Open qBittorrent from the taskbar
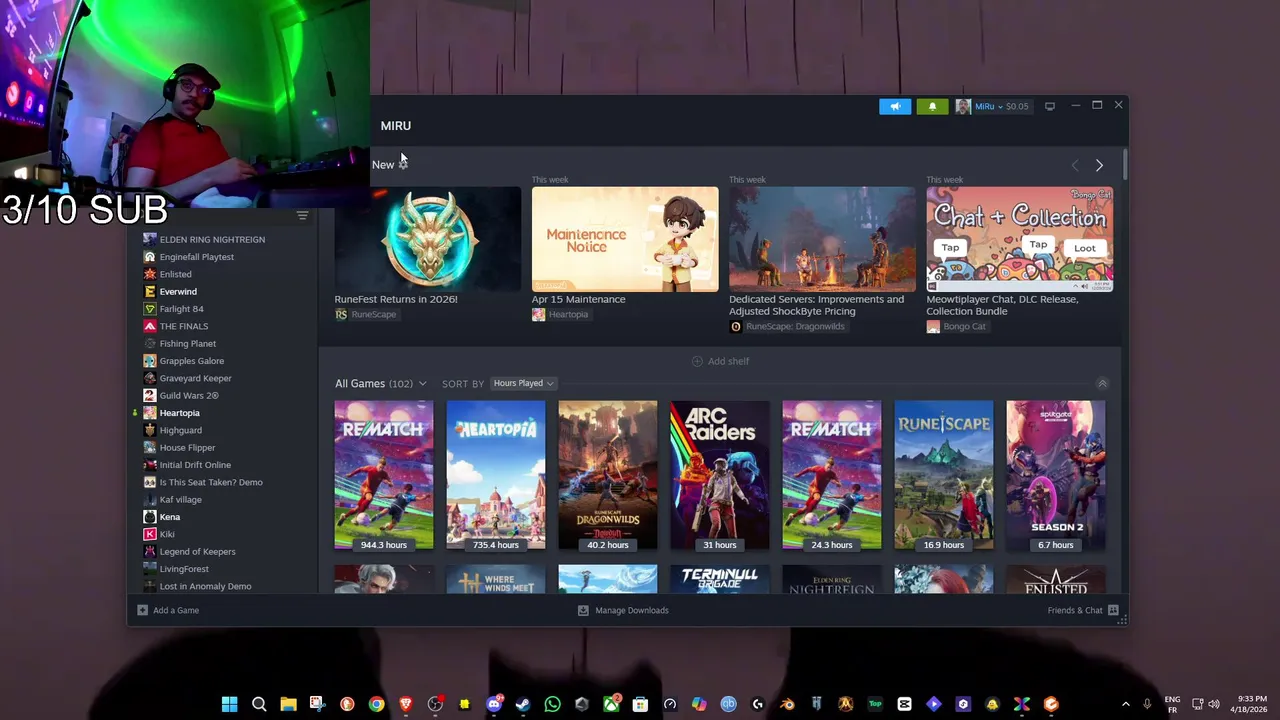The height and width of the screenshot is (720, 1280). pos(728,704)
